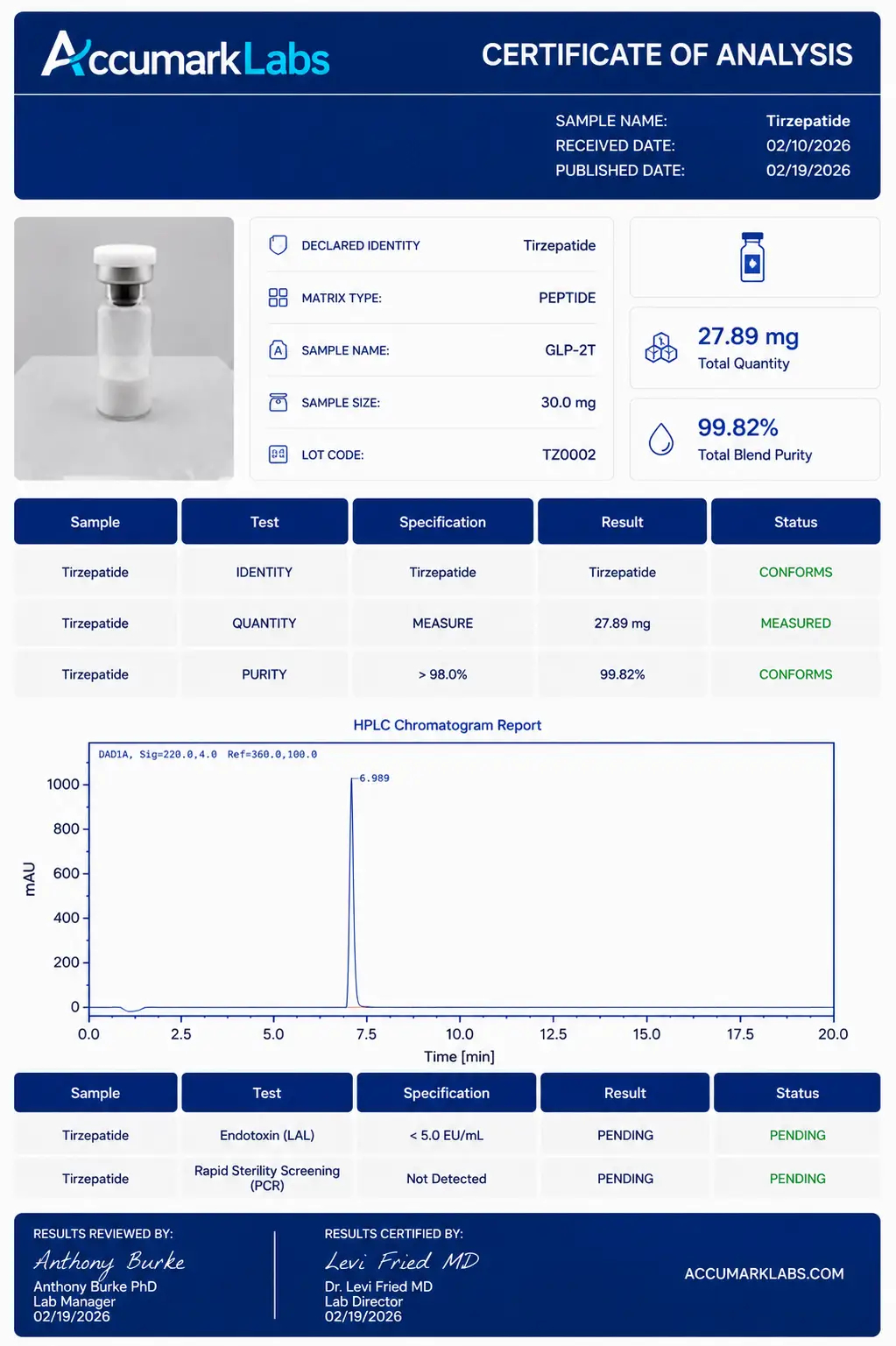The image size is (896, 1346).
Task: Click the shield icon beside Declared Identity
Action: coord(278,245)
